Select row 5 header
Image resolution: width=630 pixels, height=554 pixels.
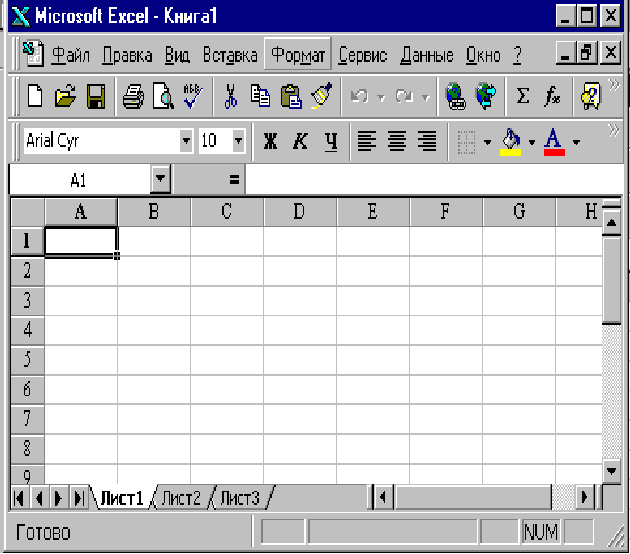pyautogui.click(x=27, y=359)
